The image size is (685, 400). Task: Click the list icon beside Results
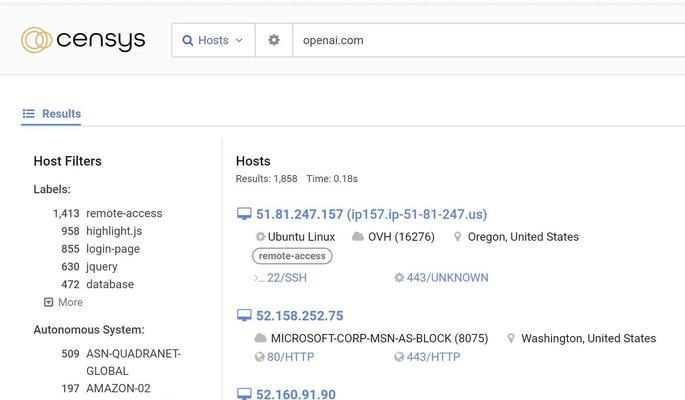point(28,114)
